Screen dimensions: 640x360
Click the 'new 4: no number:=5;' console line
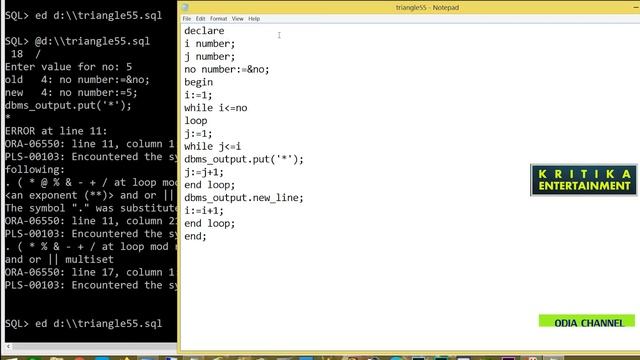[x=71, y=93]
